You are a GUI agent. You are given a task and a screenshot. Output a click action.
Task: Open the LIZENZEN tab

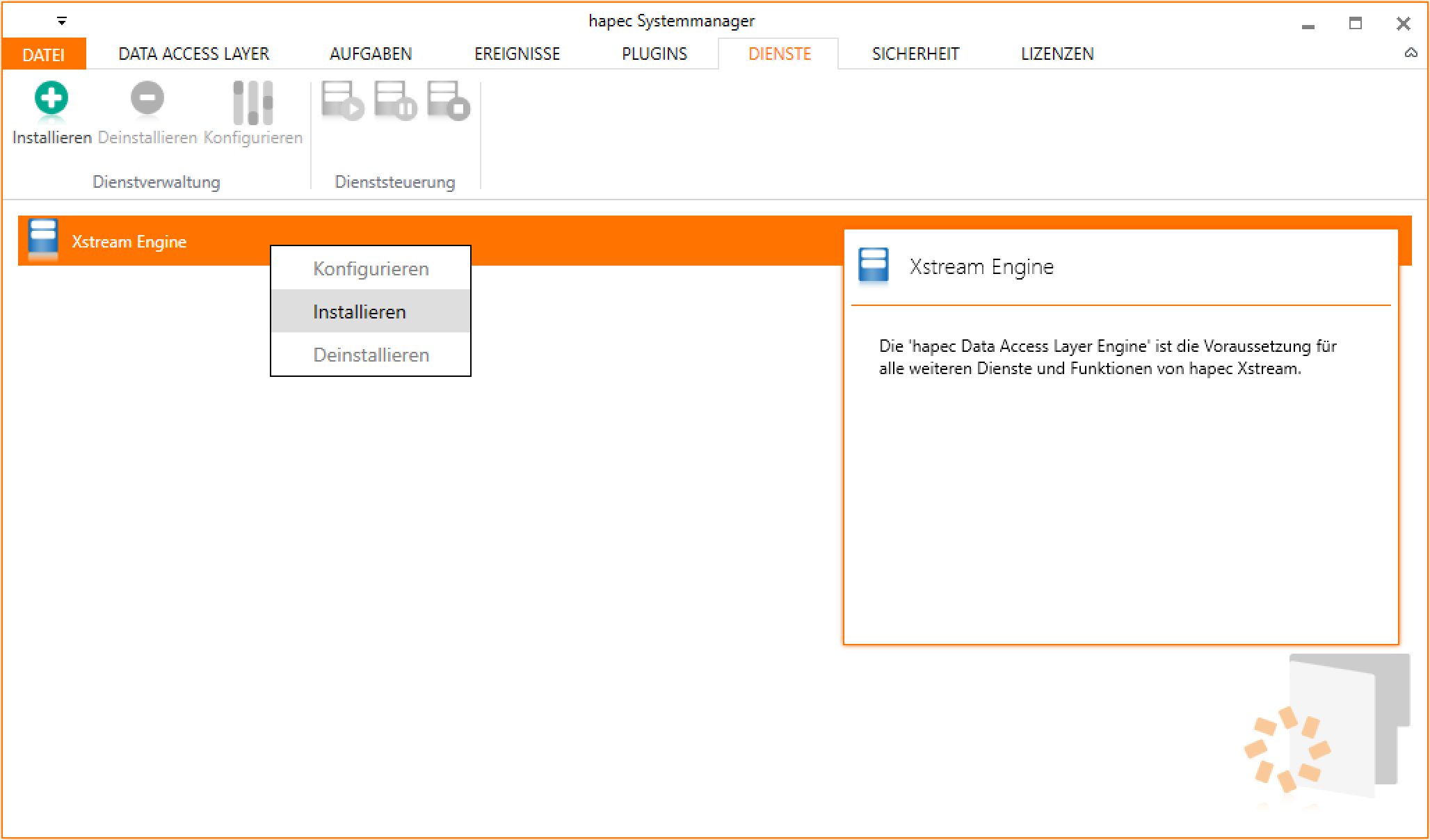click(x=1057, y=54)
